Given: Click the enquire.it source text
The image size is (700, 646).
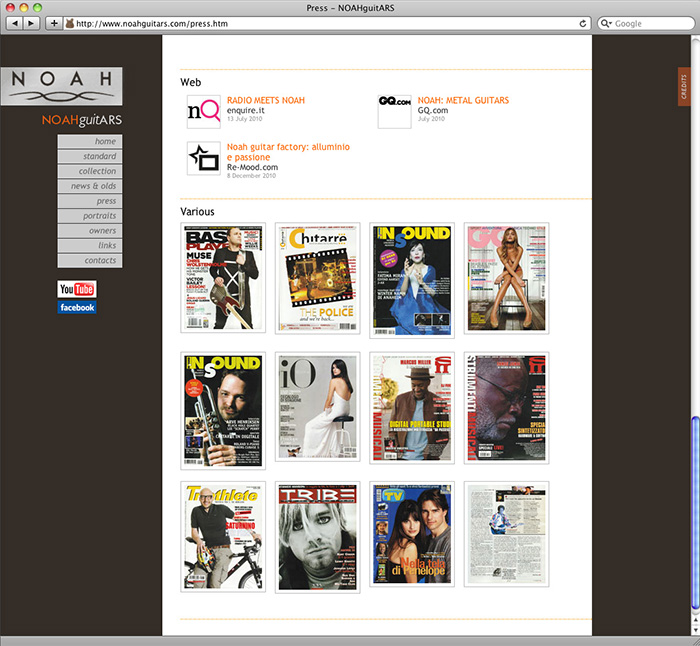Looking at the screenshot, I should [x=246, y=110].
